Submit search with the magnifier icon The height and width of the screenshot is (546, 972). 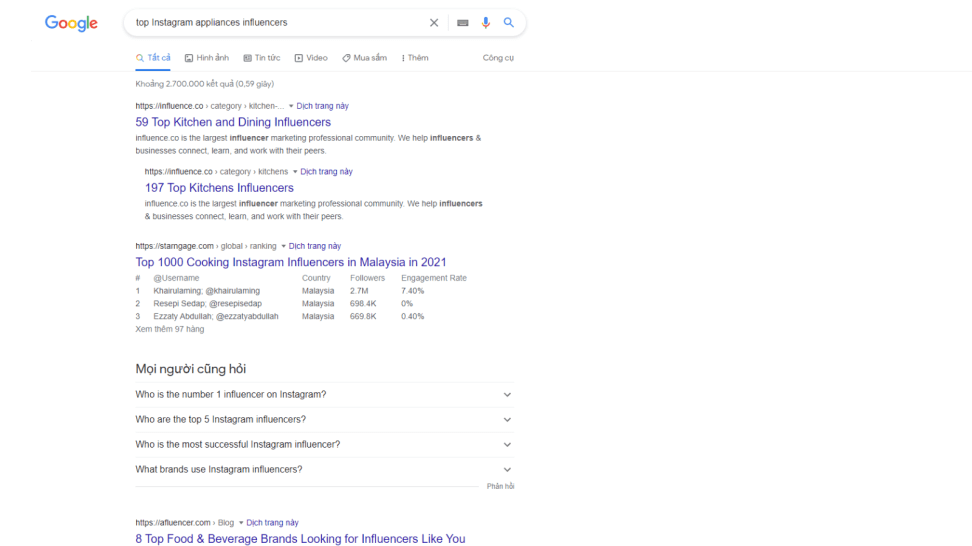click(508, 22)
